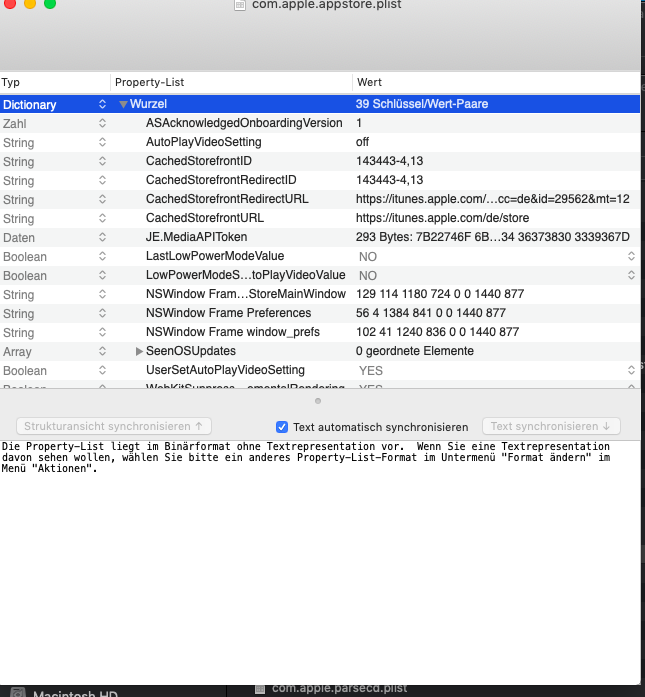Open value dropdown for UserSetAutoPlayVideoSetting YES
The width and height of the screenshot is (645, 697).
click(x=631, y=370)
